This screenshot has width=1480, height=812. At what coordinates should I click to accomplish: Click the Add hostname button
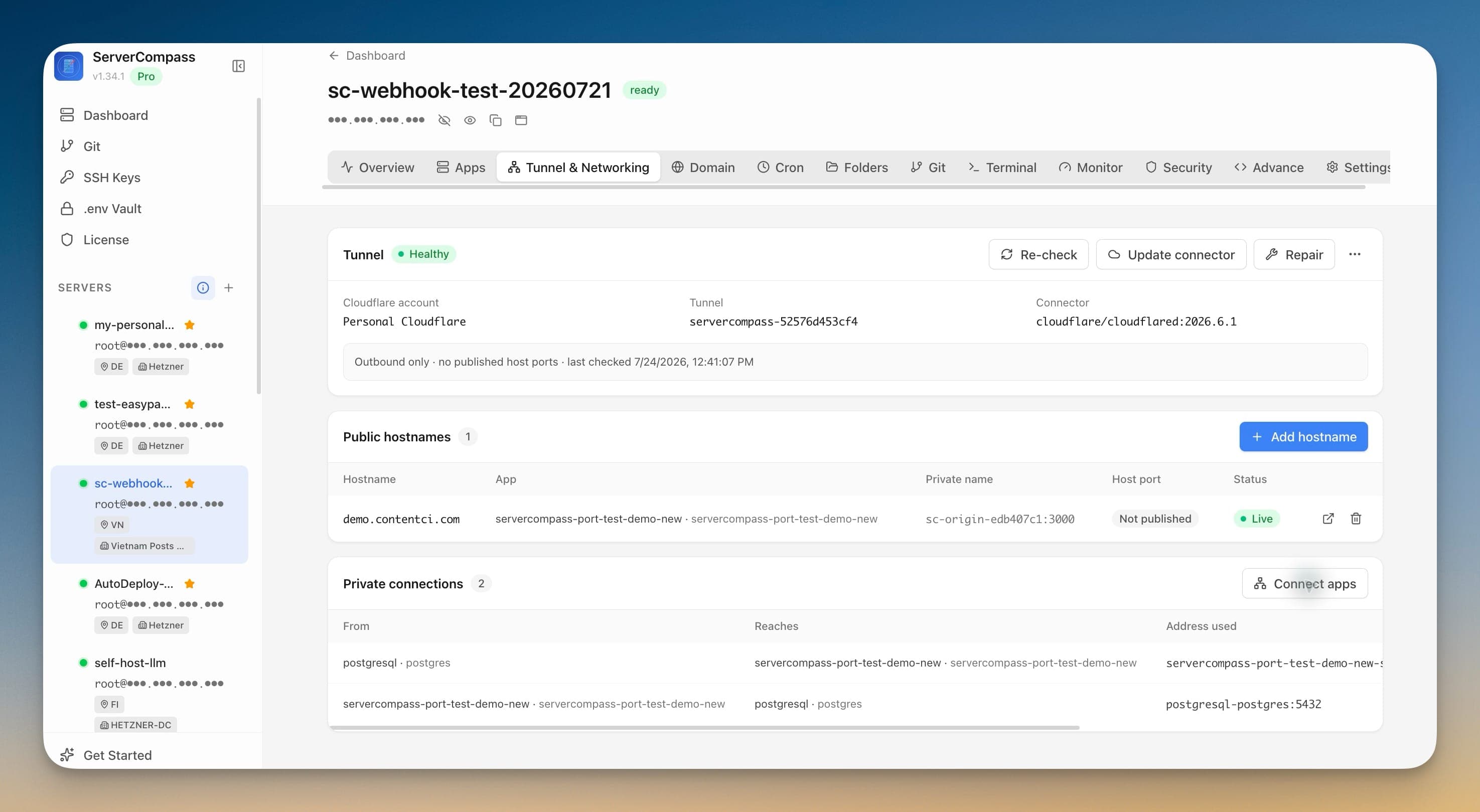tap(1303, 437)
